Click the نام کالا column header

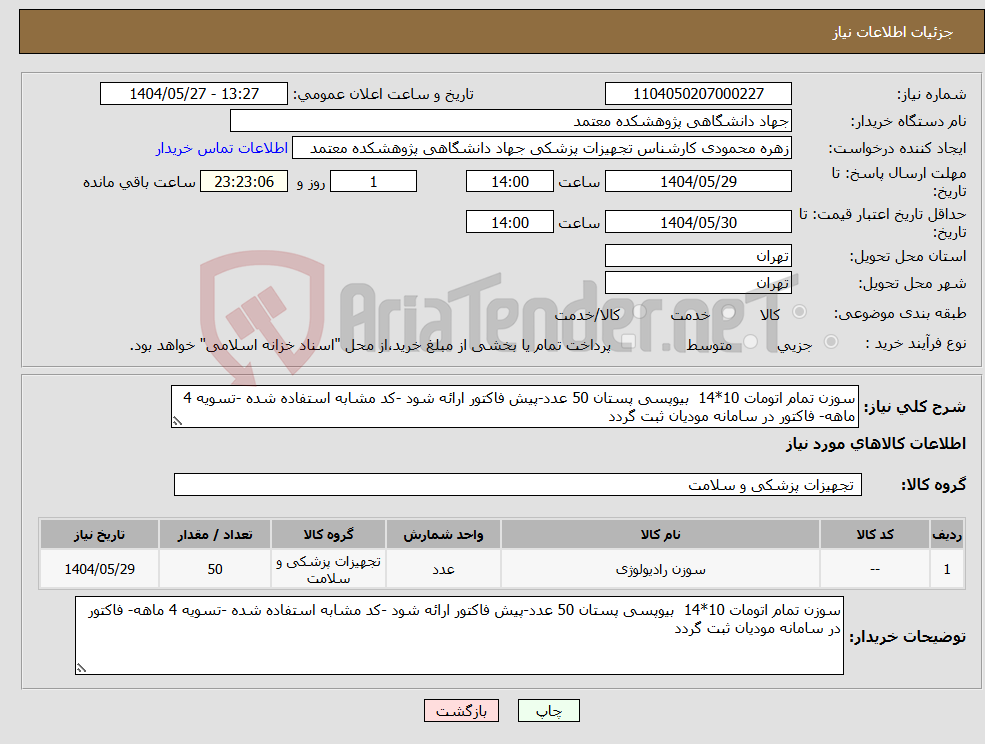[660, 535]
